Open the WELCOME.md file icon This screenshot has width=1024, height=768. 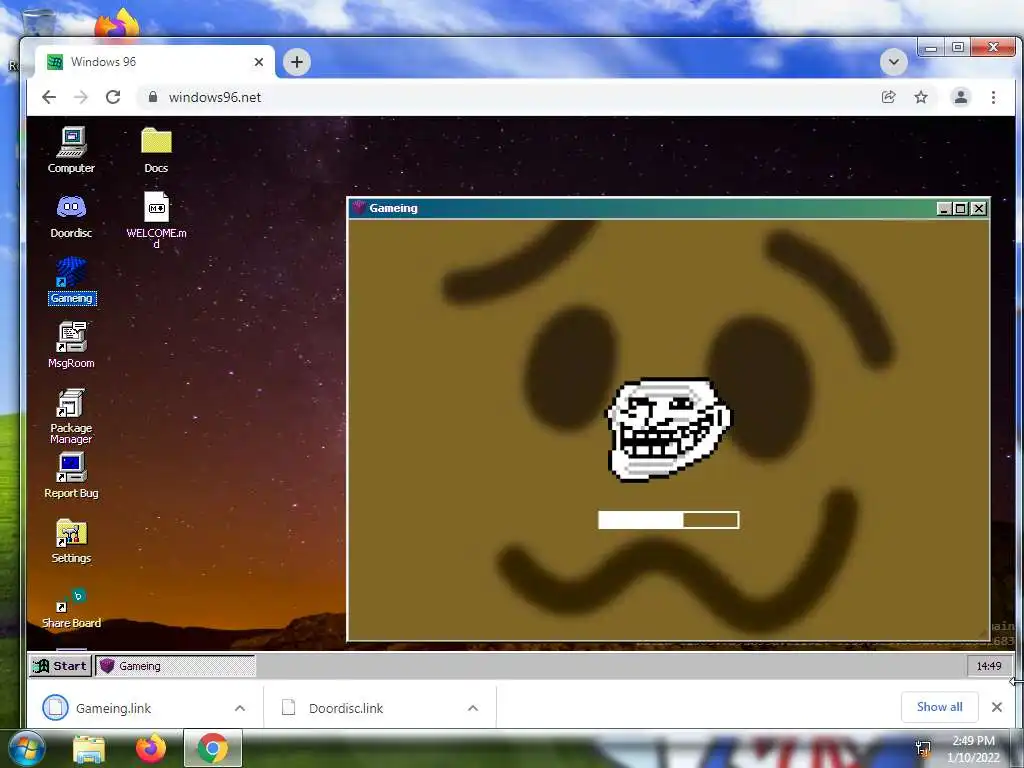click(156, 219)
